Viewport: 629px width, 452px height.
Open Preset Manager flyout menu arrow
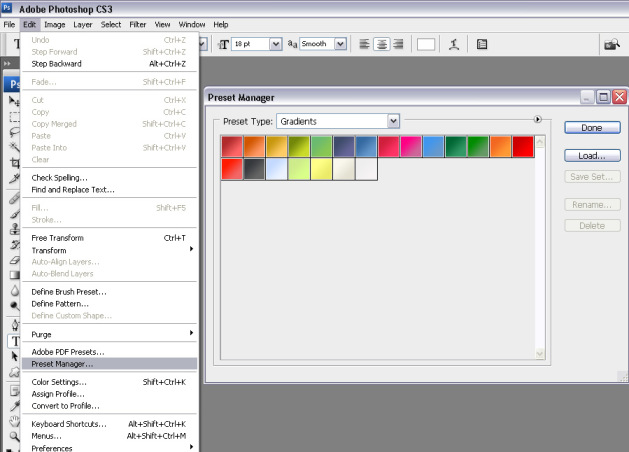tap(538, 119)
